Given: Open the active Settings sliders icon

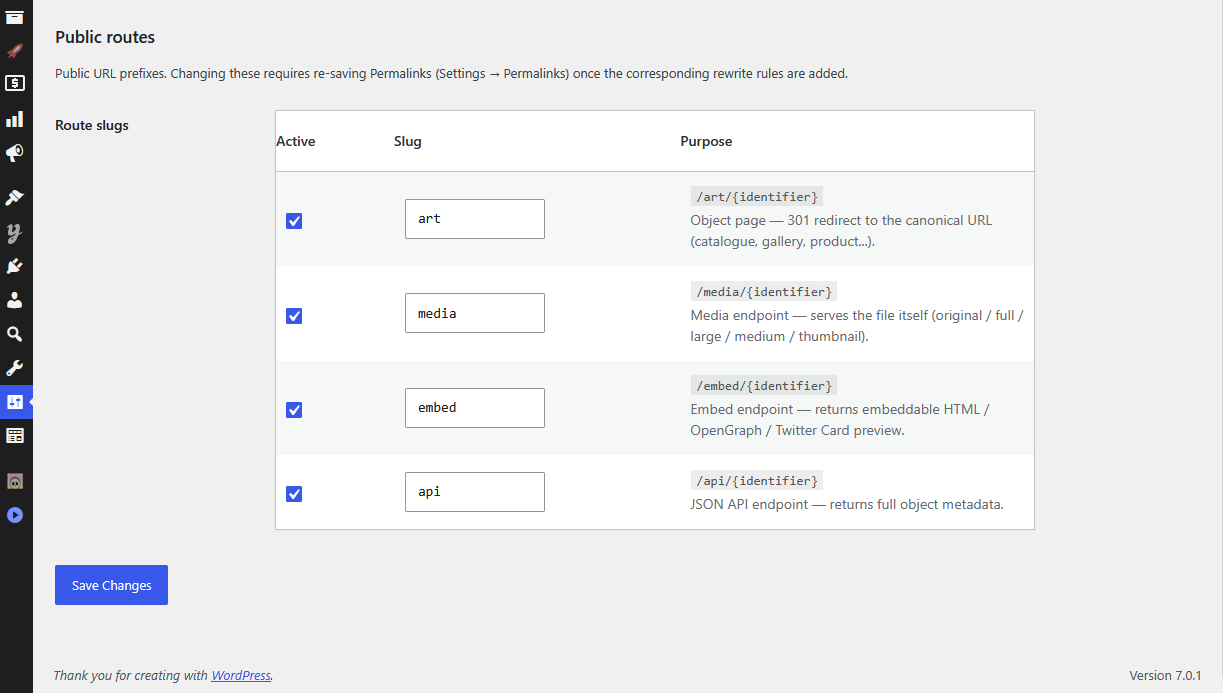Looking at the screenshot, I should point(15,402).
